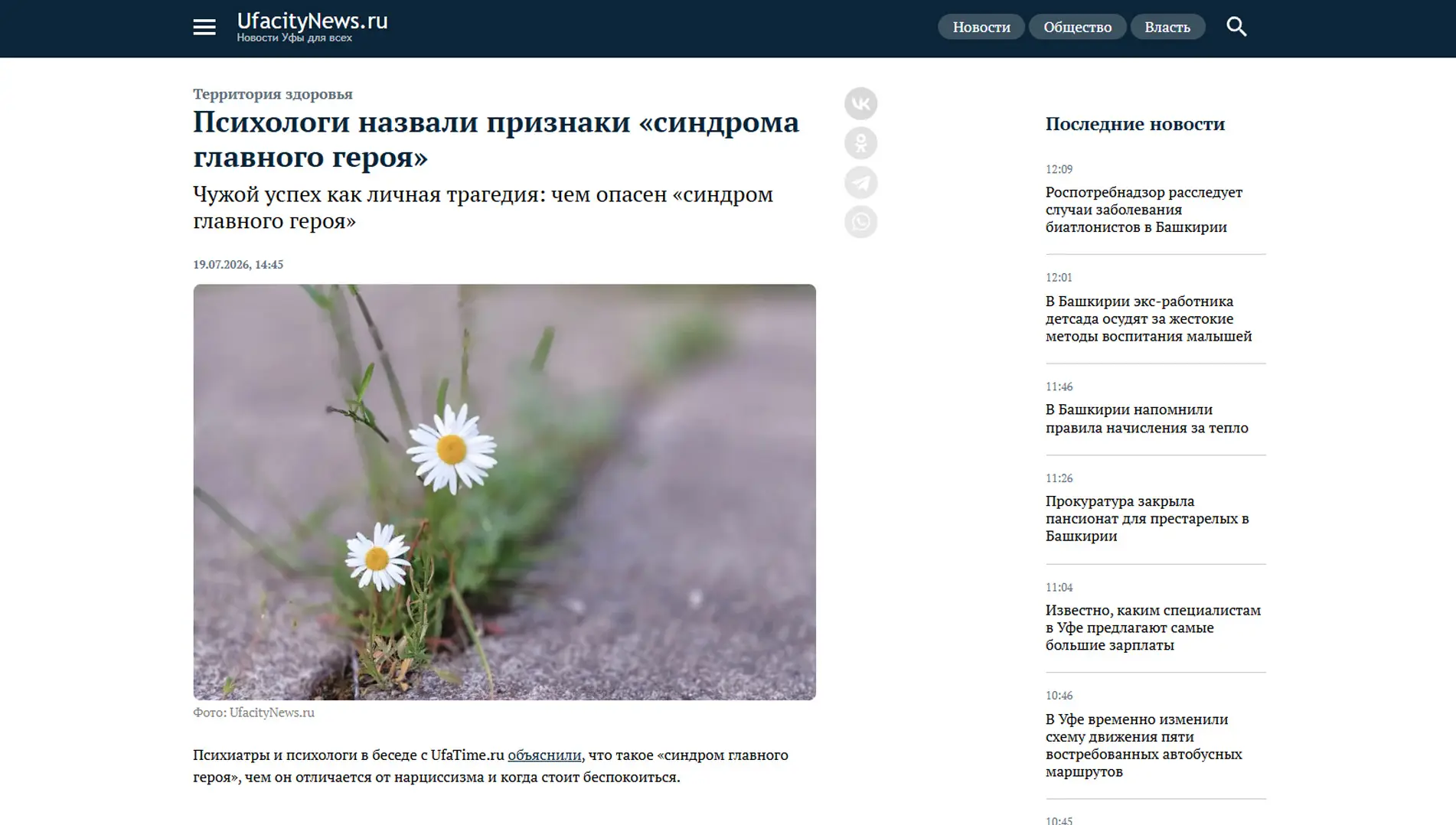The width and height of the screenshot is (1456, 825).
Task: Follow the объяснили link in the article
Action: point(544,755)
